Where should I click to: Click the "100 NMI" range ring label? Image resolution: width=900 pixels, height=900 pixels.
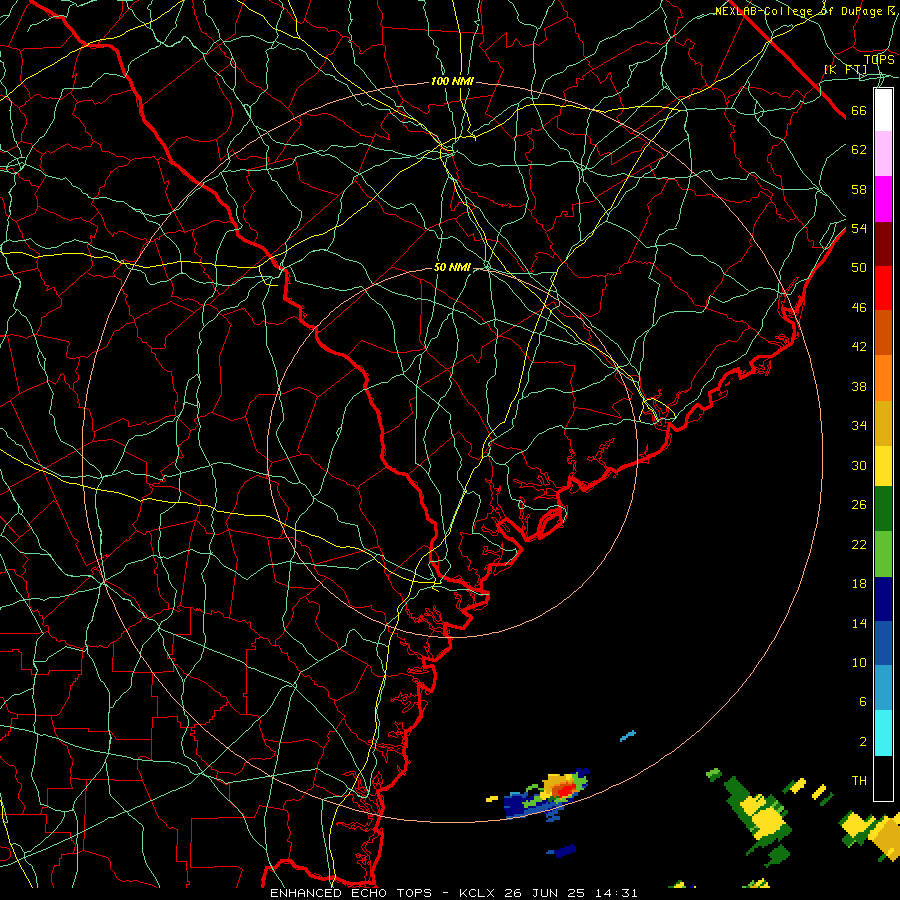[452, 82]
